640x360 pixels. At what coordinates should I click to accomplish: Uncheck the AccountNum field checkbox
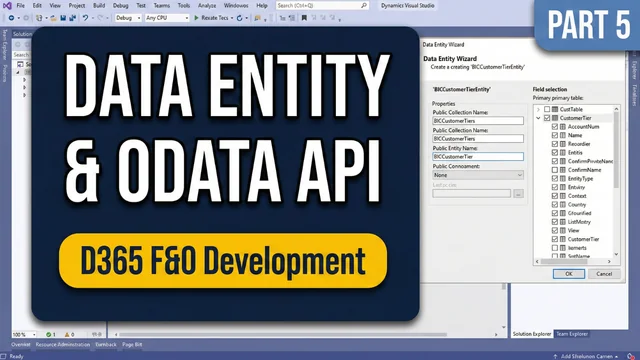click(x=555, y=127)
